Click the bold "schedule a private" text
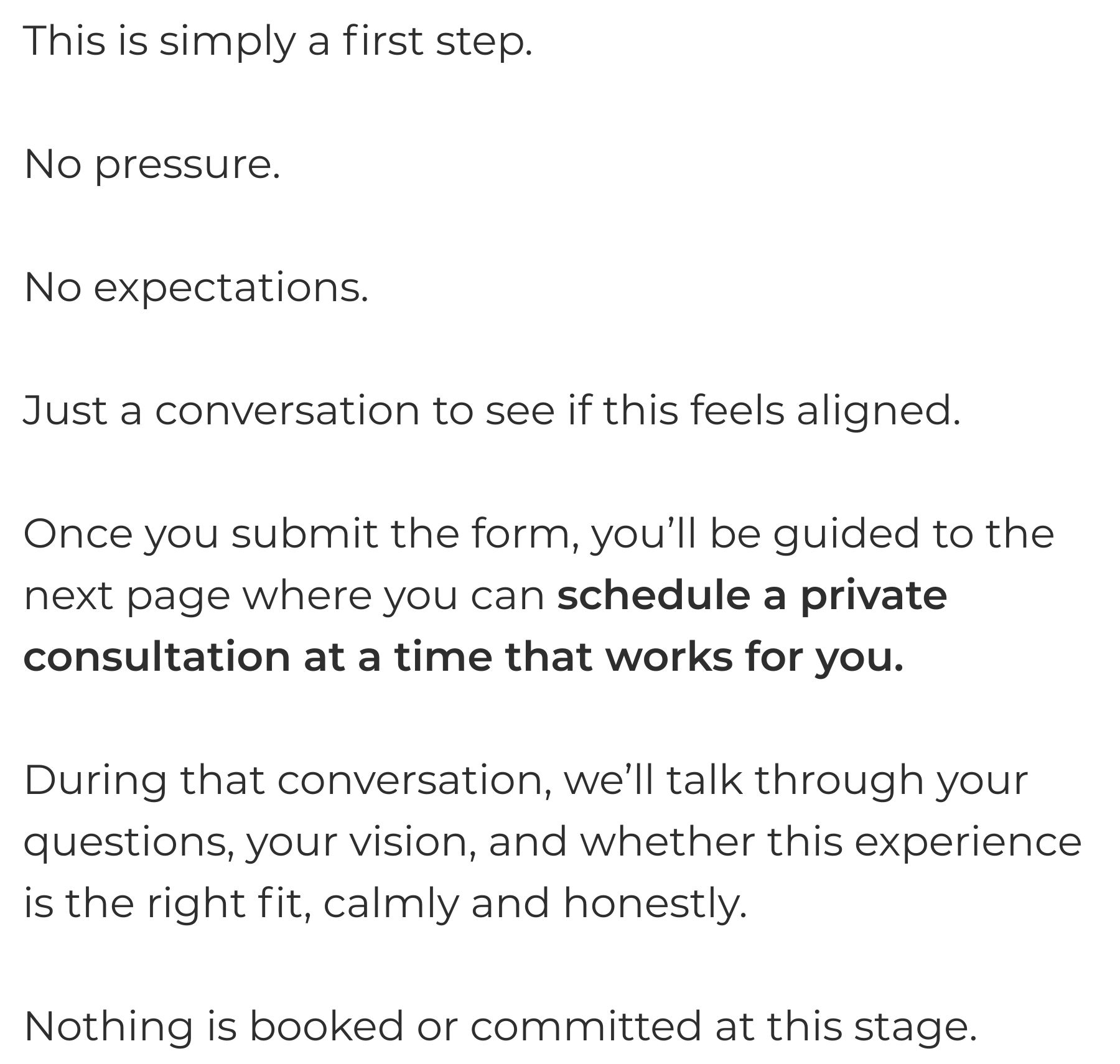 tap(752, 596)
